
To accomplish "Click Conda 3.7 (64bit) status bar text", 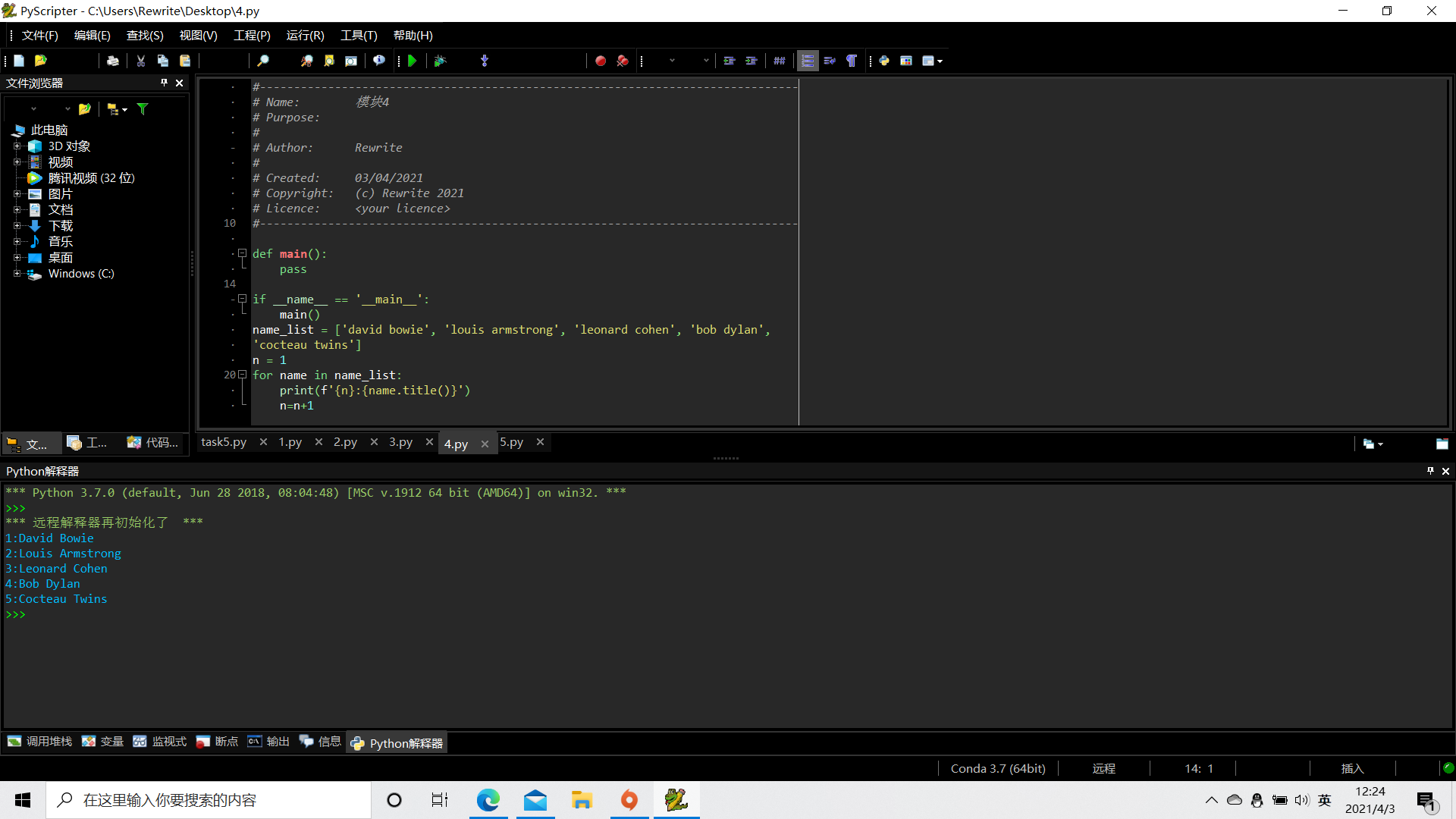I will point(997,768).
